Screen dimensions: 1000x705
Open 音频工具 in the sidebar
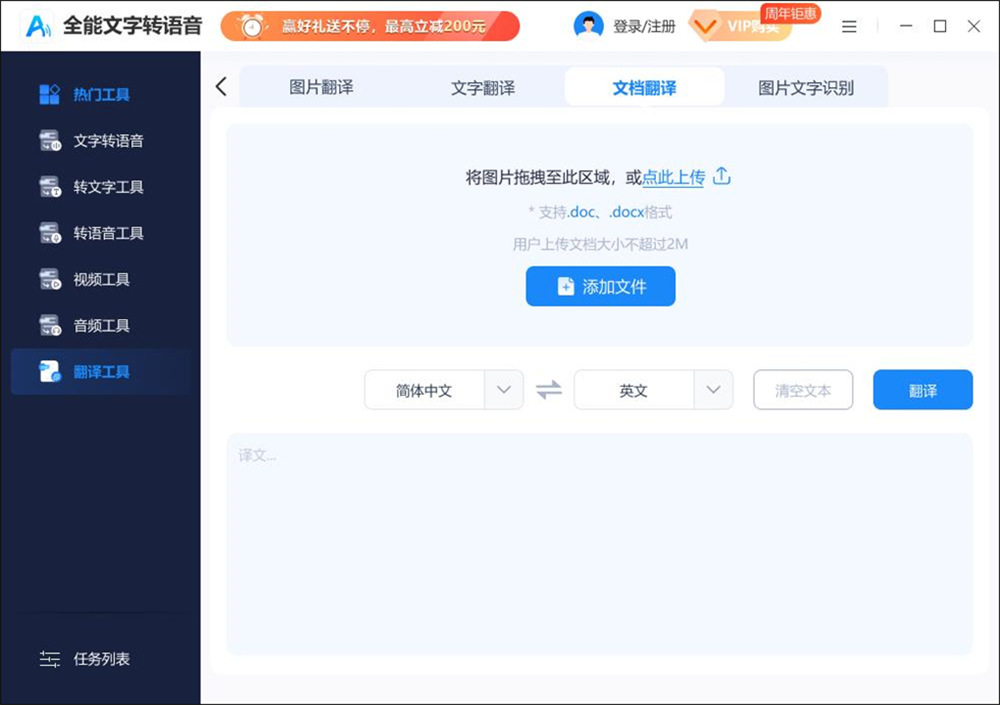tap(101, 325)
